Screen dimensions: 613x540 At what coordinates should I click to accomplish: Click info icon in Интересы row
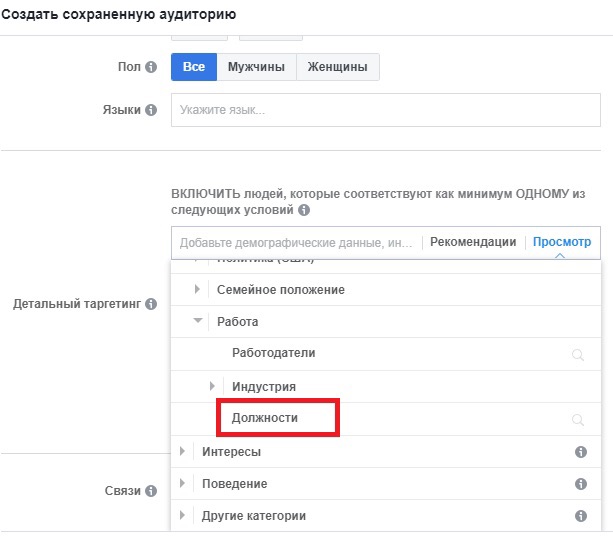(580, 452)
